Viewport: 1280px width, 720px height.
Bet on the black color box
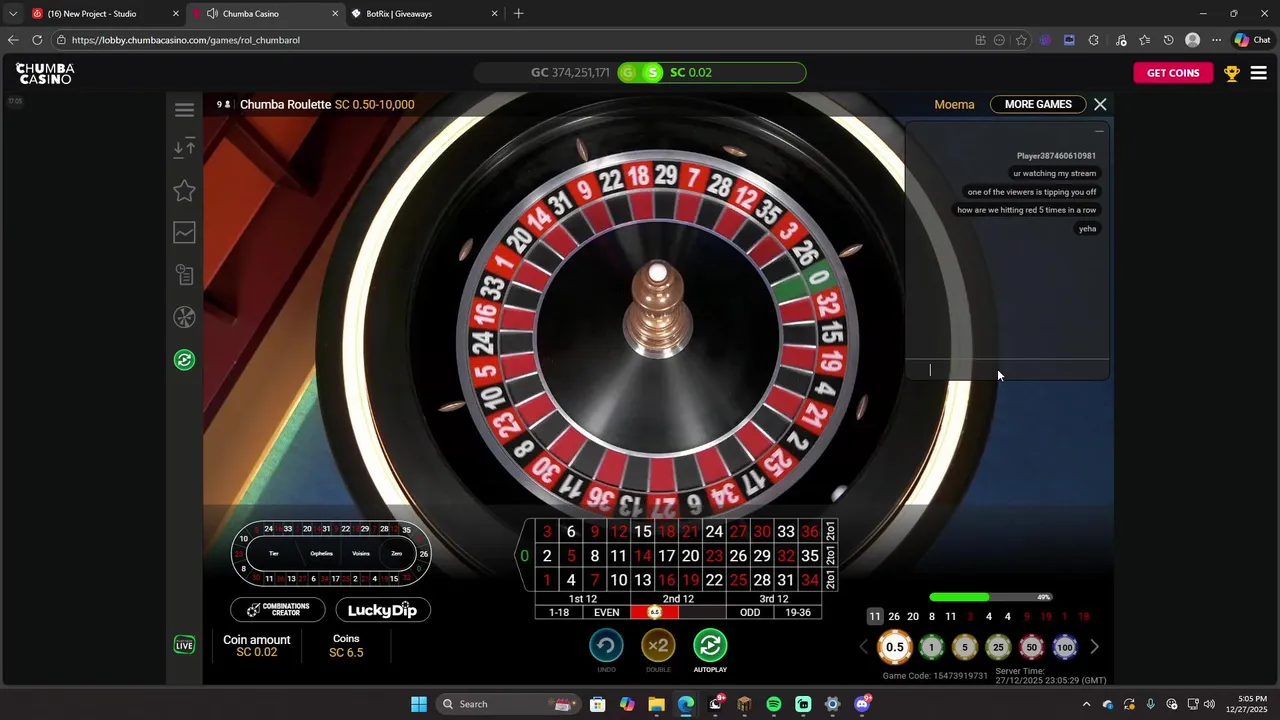702,612
